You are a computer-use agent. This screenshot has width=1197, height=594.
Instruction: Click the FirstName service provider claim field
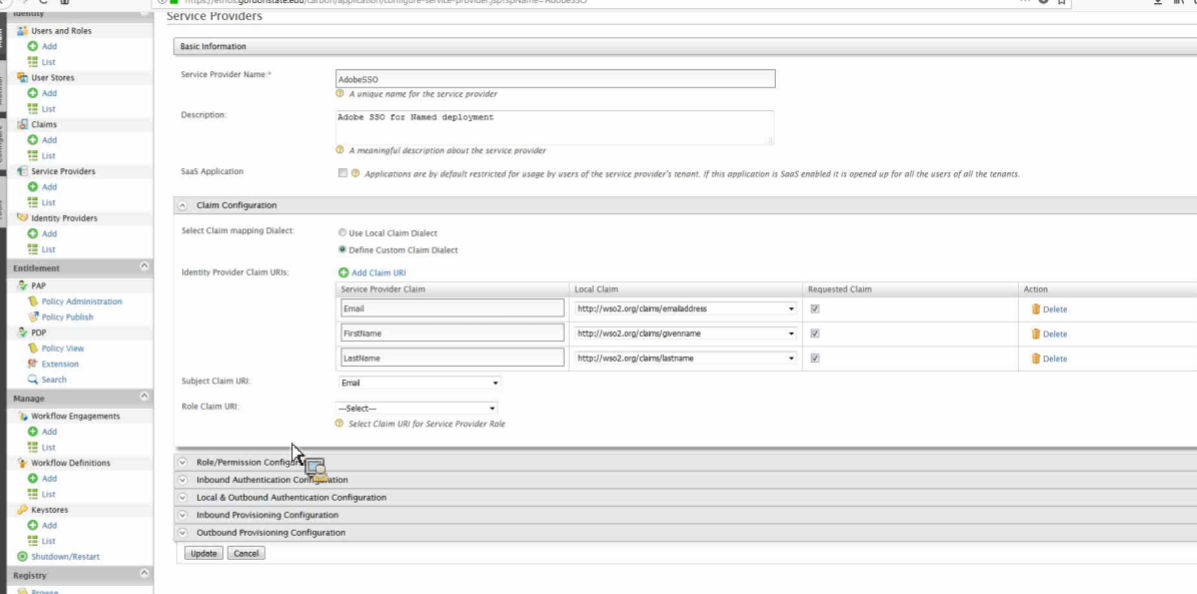point(453,334)
